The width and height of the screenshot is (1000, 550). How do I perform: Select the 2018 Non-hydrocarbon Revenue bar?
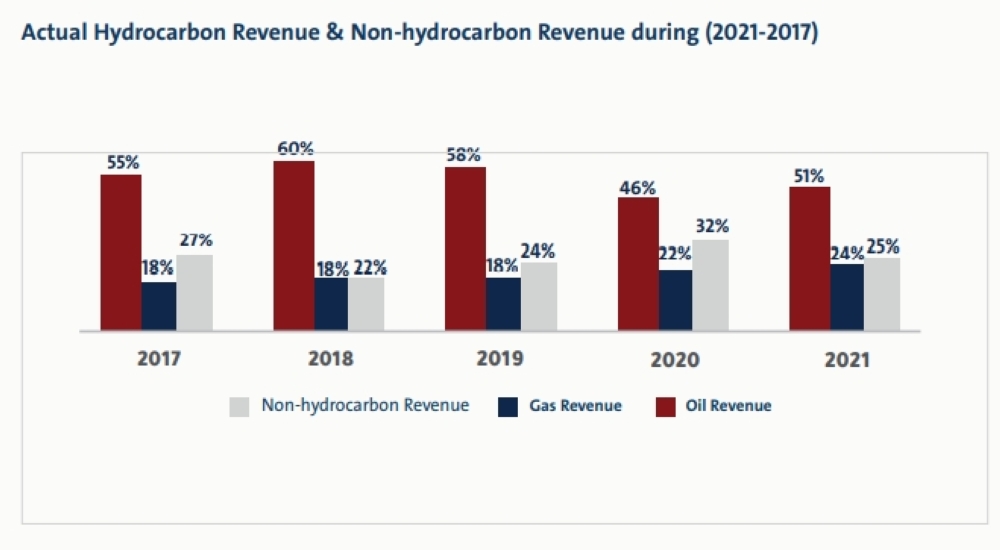pyautogui.click(x=366, y=304)
